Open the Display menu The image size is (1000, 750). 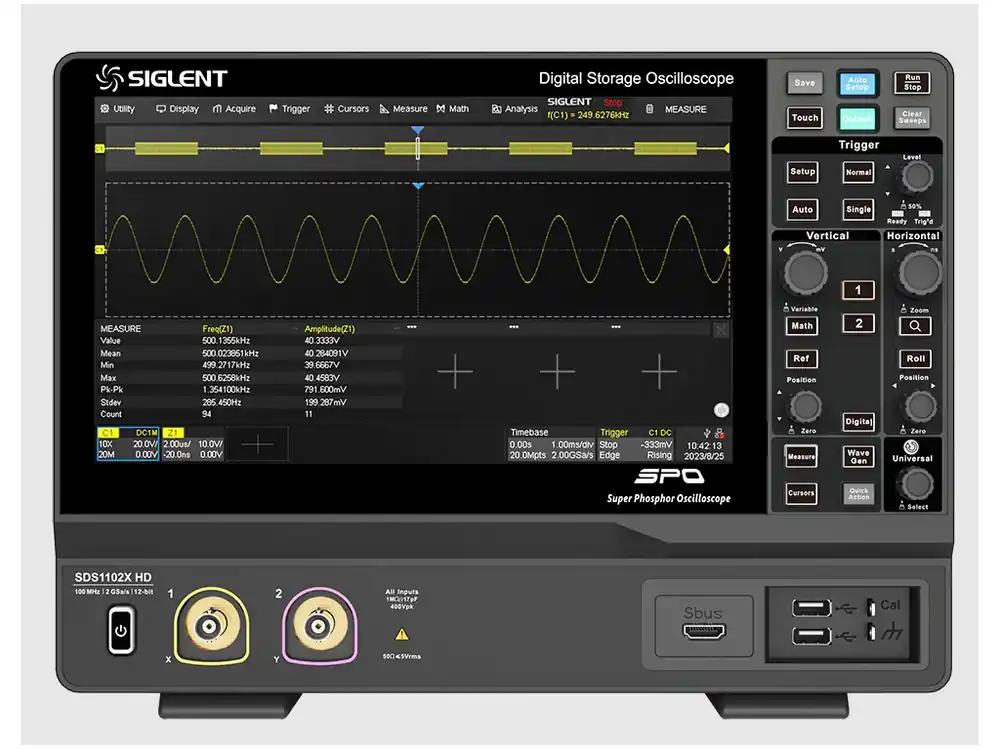coord(177,109)
